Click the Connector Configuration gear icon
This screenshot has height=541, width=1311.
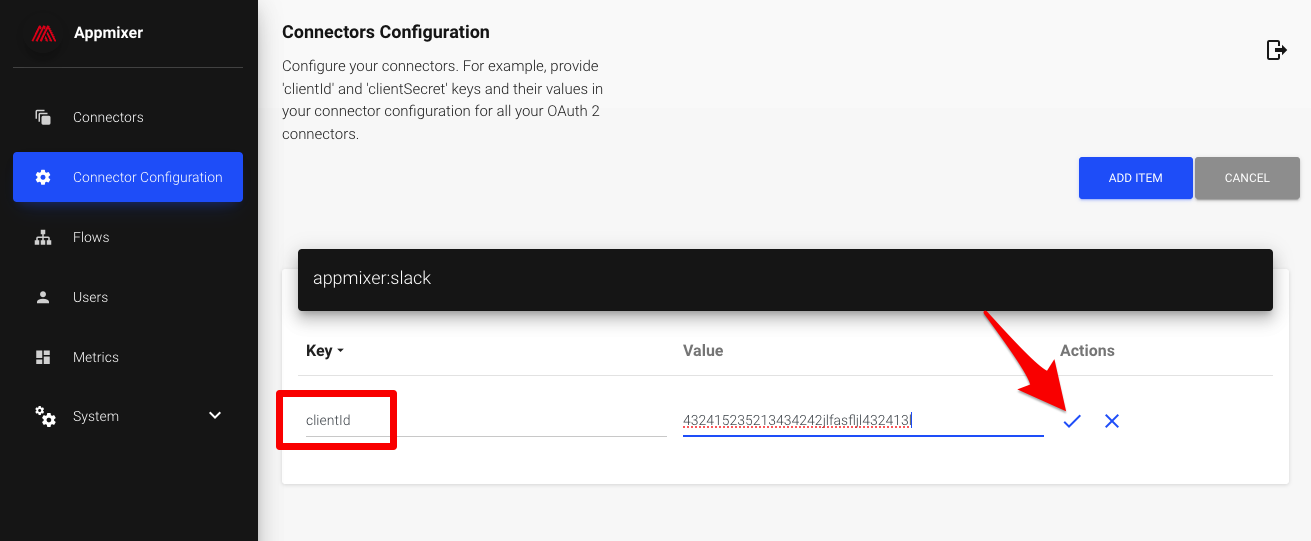43,177
